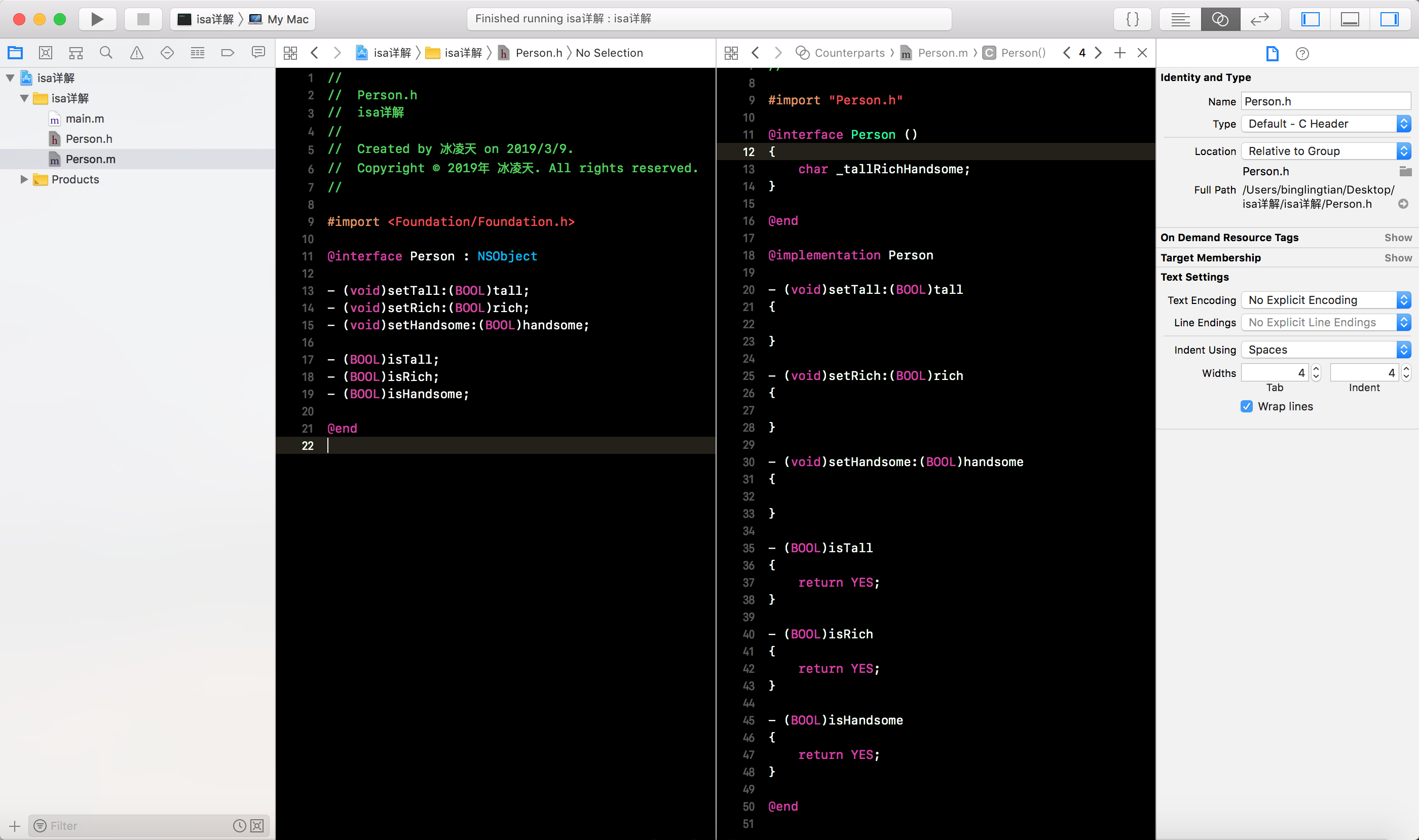
Task: Show the Source Control navigator
Action: [45, 53]
